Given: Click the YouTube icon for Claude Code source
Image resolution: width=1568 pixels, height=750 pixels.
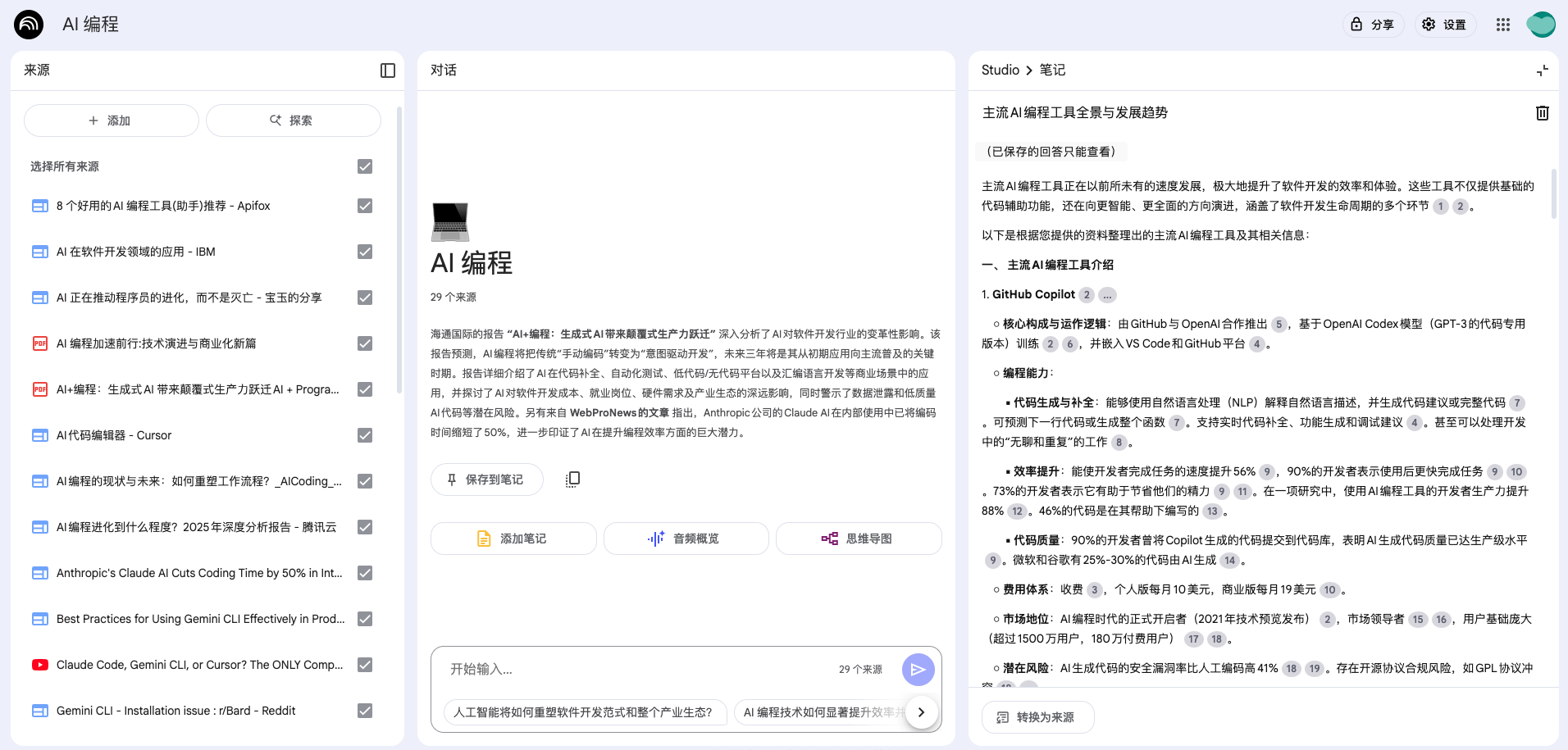Looking at the screenshot, I should point(40,665).
